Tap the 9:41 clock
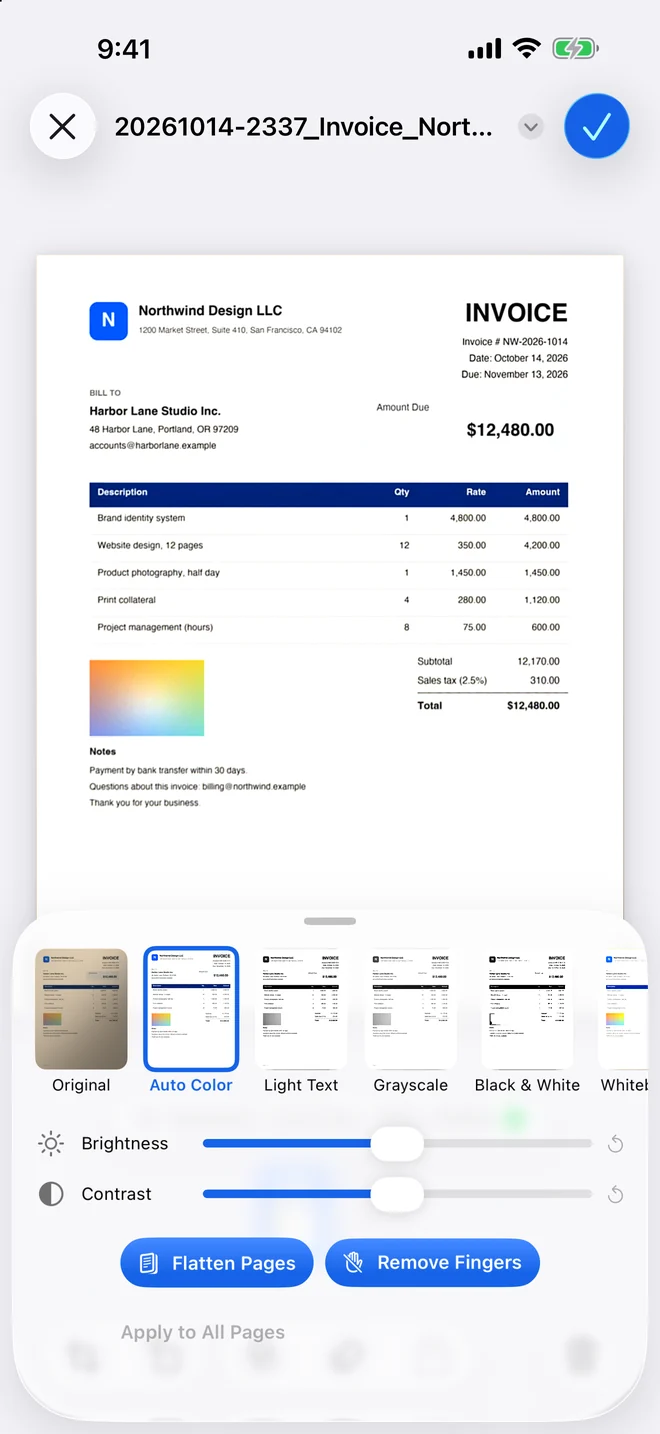The image size is (660, 1434). tap(124, 48)
